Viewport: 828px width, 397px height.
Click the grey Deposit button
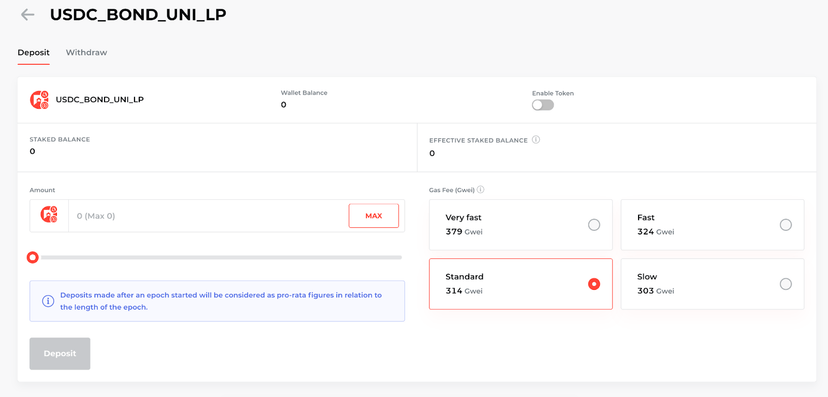click(x=60, y=354)
